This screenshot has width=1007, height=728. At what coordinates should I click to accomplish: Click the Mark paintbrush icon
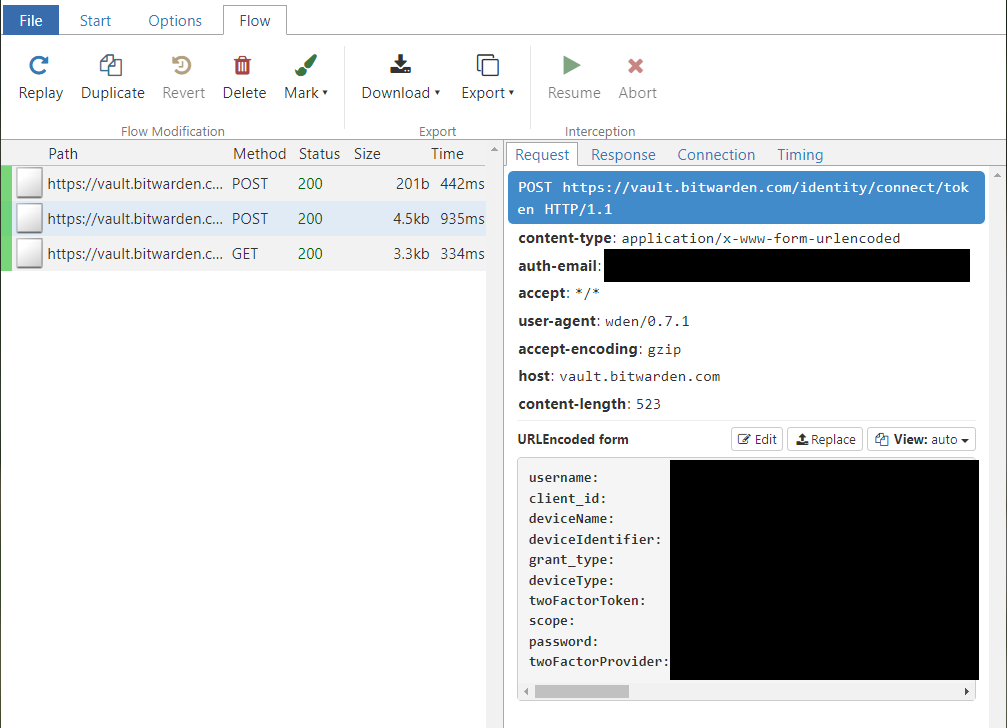pyautogui.click(x=306, y=65)
